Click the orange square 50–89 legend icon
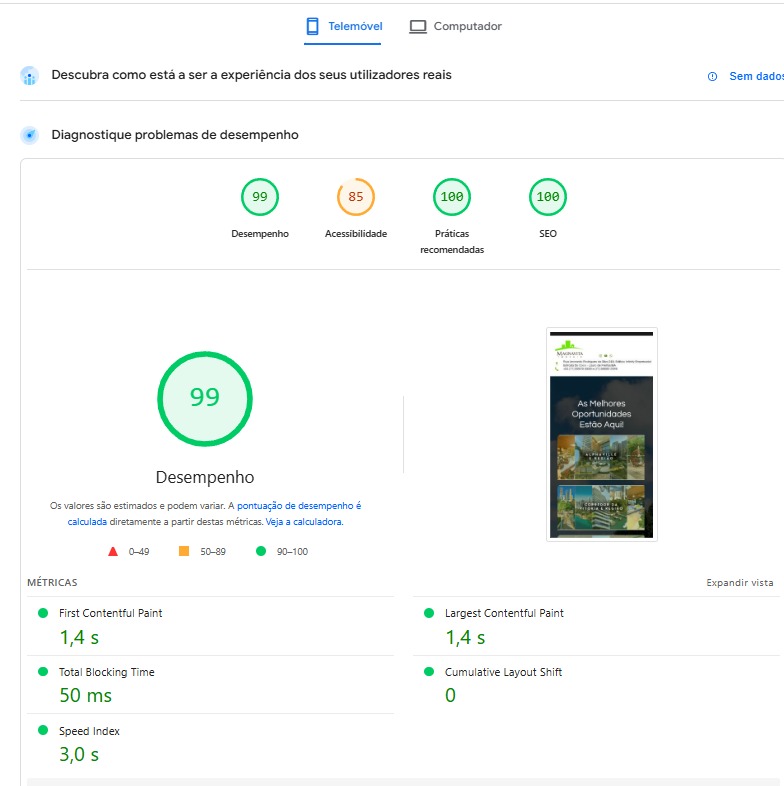784x786 pixels. point(184,551)
